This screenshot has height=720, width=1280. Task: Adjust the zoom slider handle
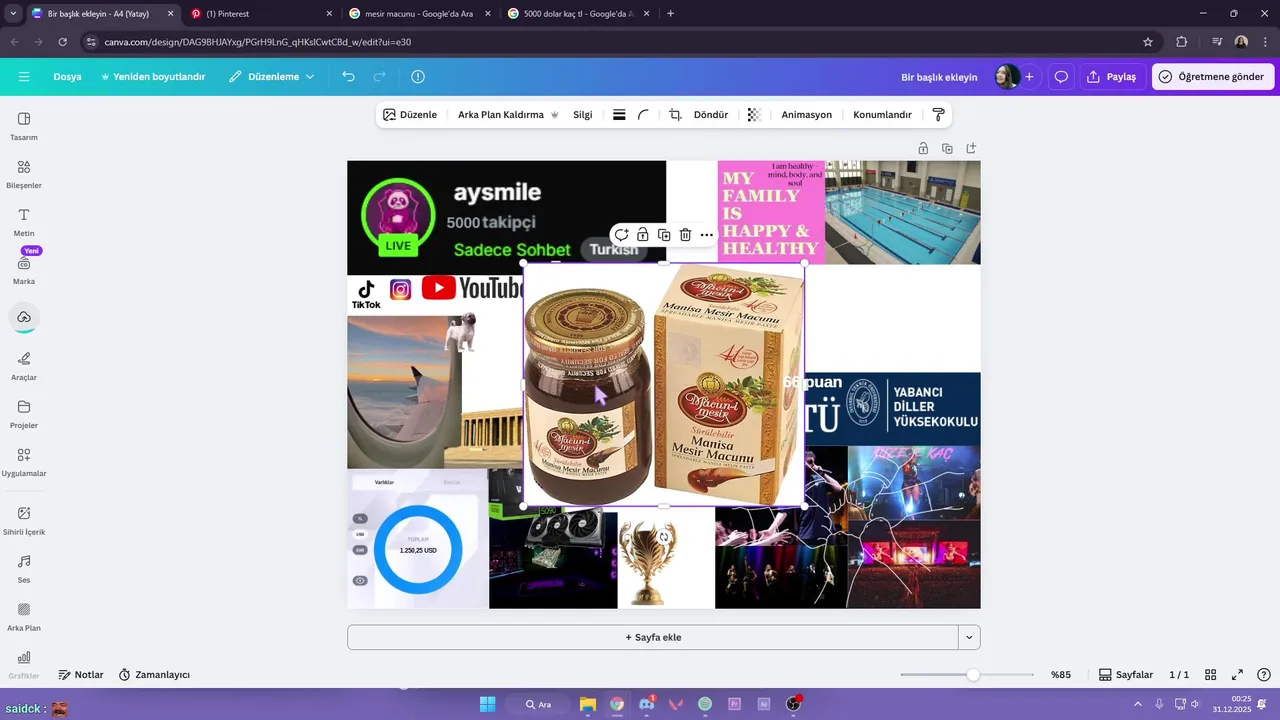pos(973,675)
